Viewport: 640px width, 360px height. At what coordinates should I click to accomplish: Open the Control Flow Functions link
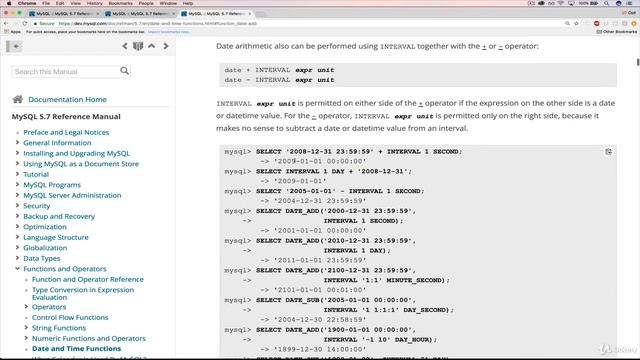pos(70,317)
